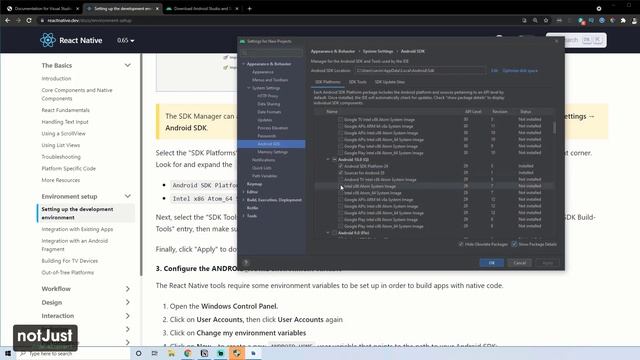Collapse the Android 10.0 (Q) tree node
The image size is (640, 360).
coord(328,160)
